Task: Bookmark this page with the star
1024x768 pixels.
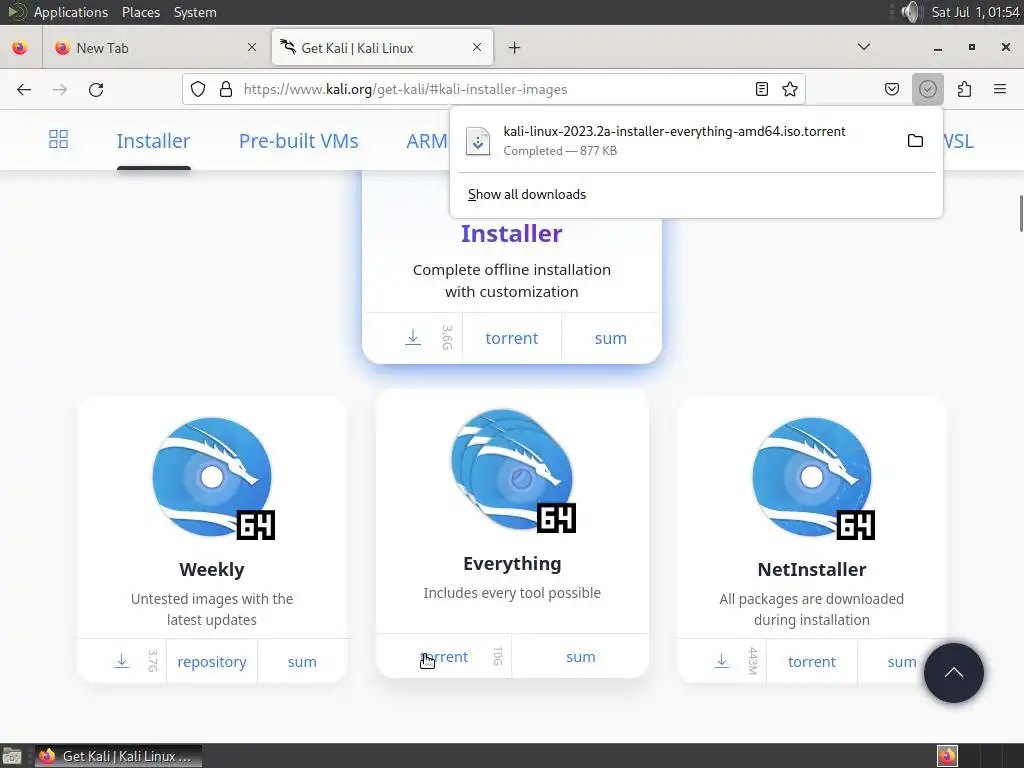Action: [790, 89]
